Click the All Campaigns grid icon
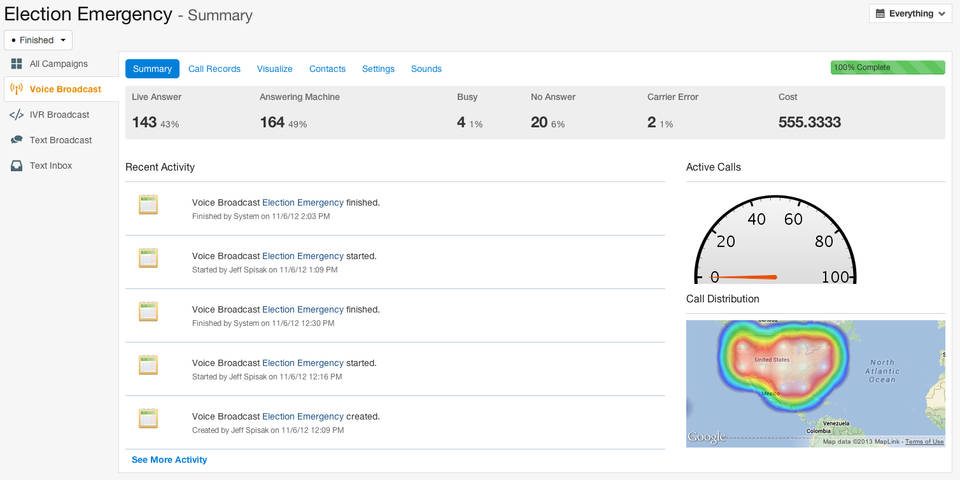This screenshot has height=480, width=960. [17, 64]
